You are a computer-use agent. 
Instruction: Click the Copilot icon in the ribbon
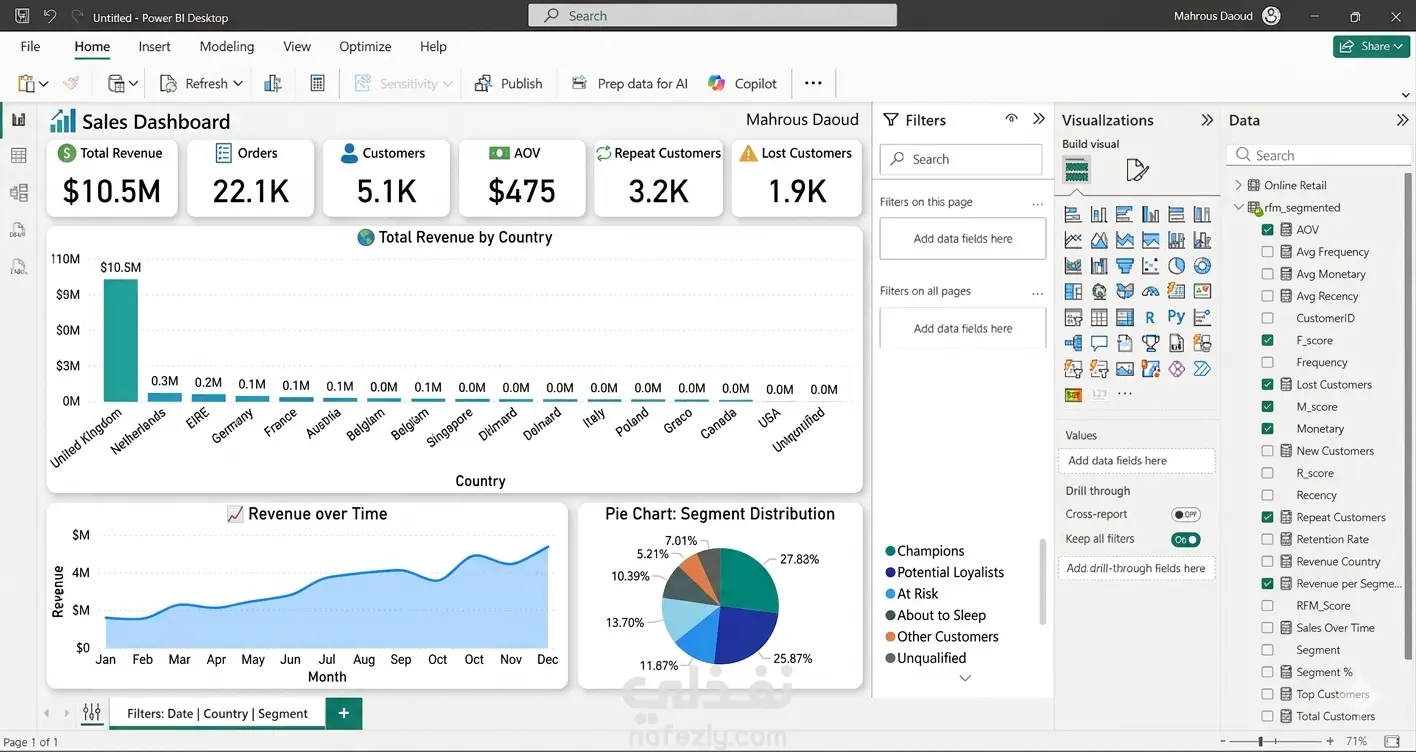[x=716, y=84]
